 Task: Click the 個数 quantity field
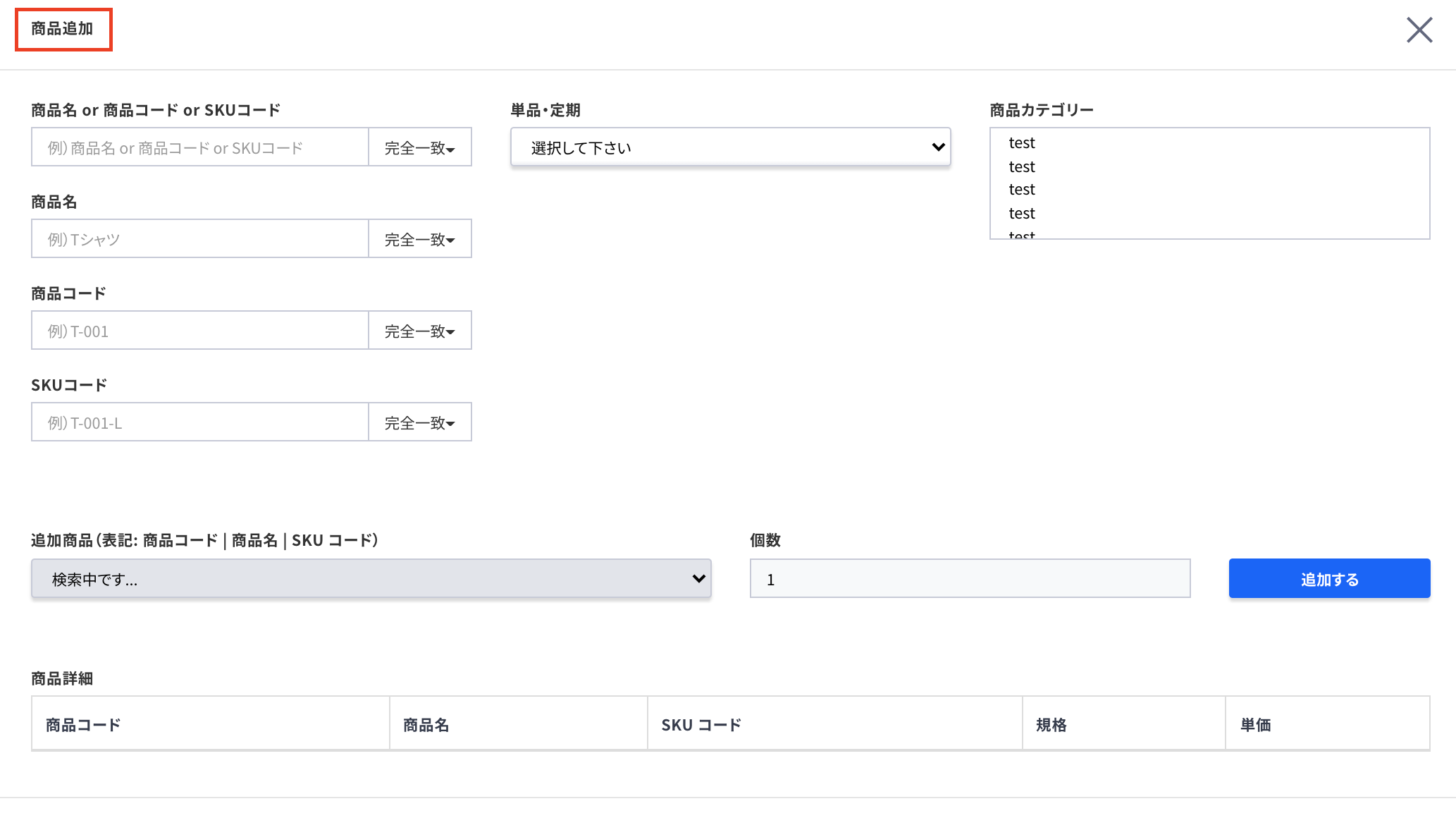point(970,578)
